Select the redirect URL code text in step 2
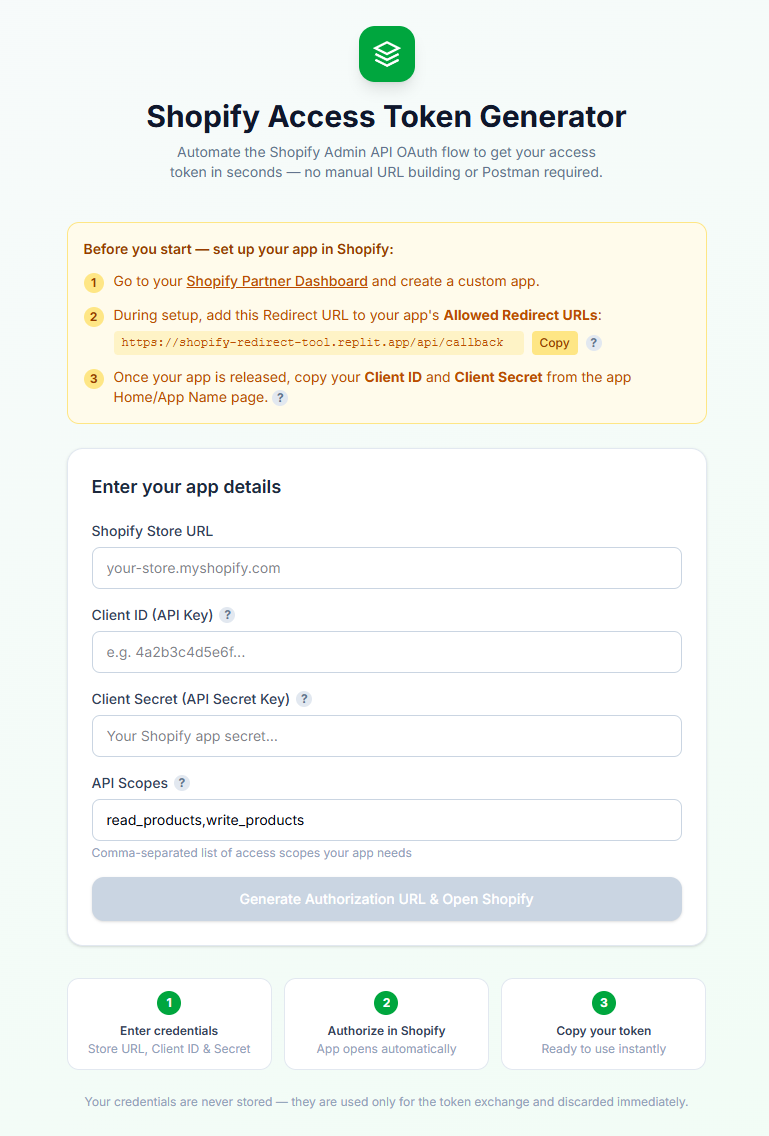Viewport: 769px width, 1136px height. pos(312,343)
